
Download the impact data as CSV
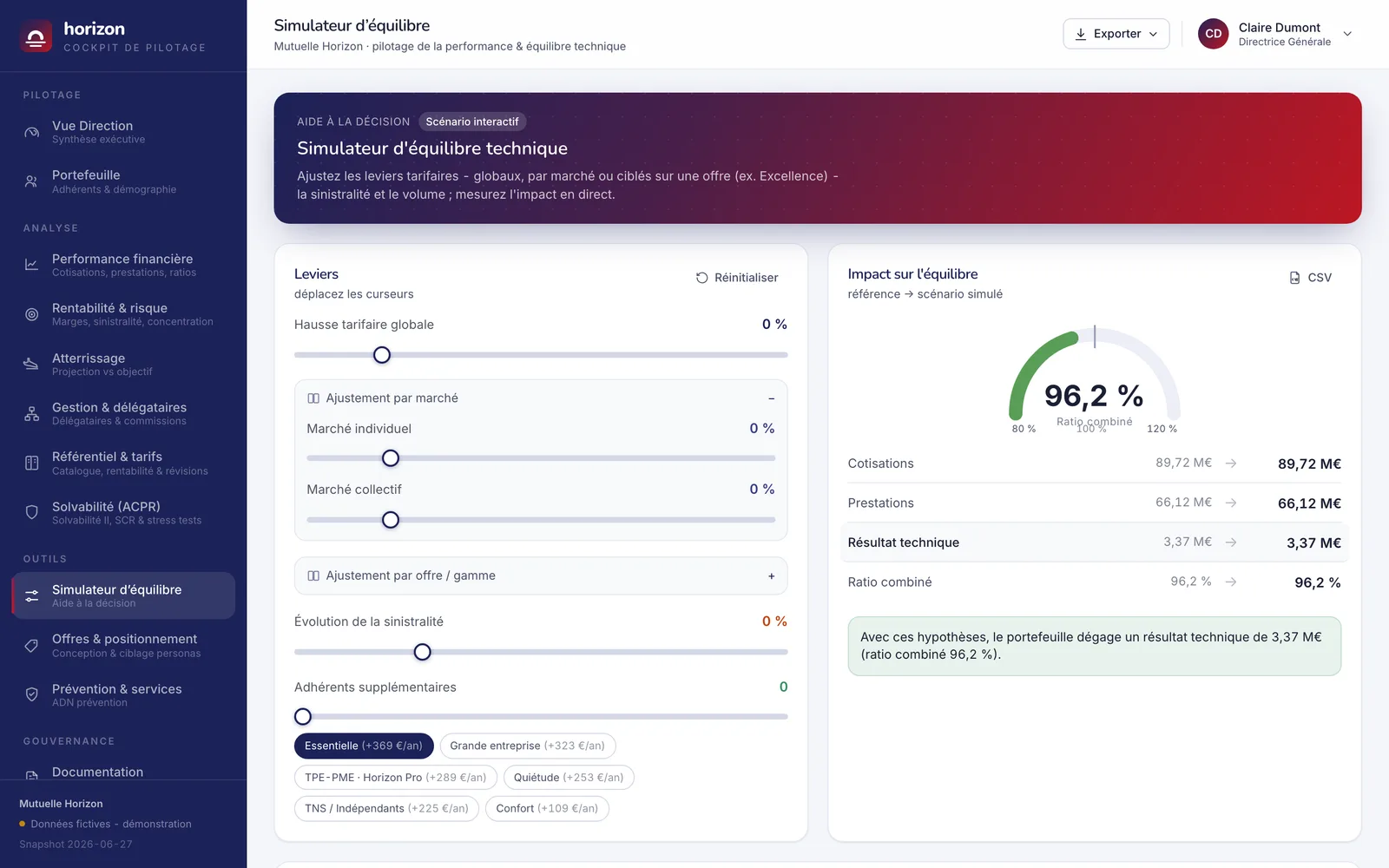tap(1311, 278)
